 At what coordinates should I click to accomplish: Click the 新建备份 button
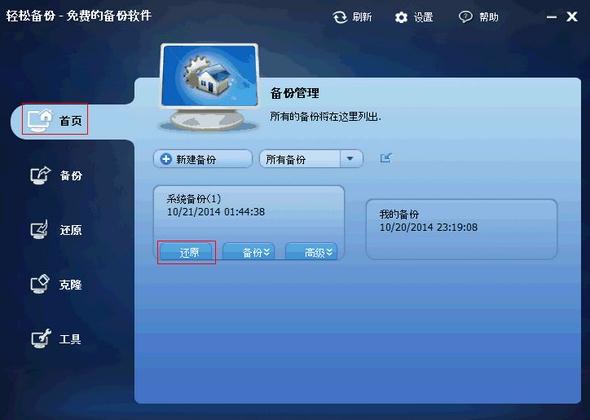(203, 159)
